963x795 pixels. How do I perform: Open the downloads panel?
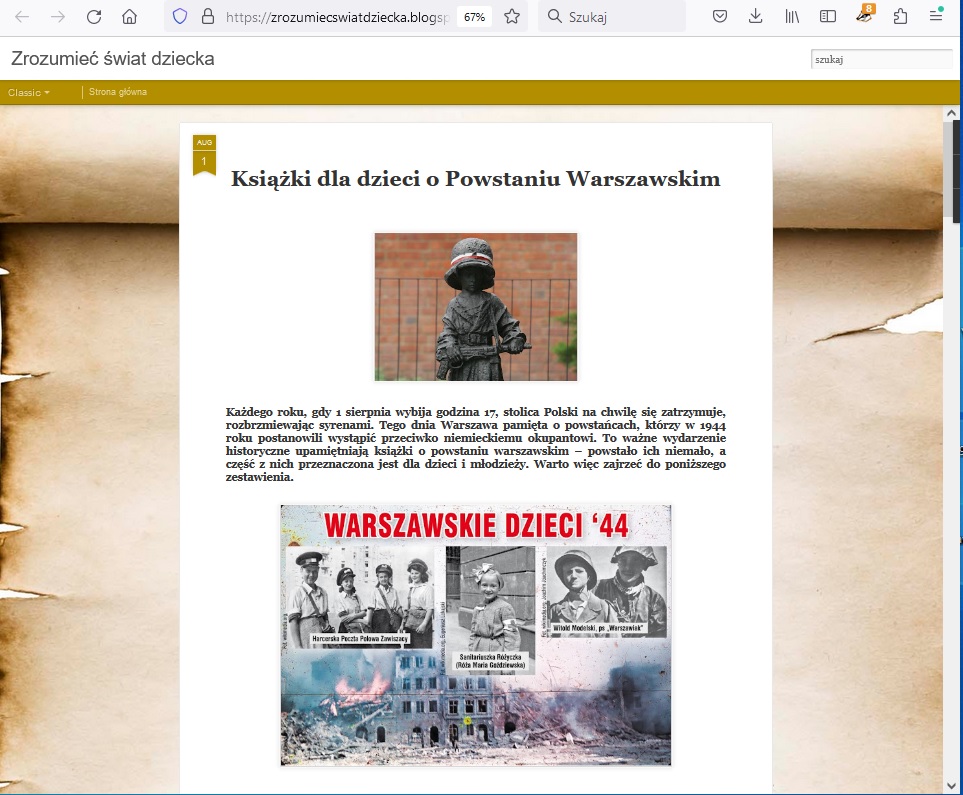coord(756,17)
